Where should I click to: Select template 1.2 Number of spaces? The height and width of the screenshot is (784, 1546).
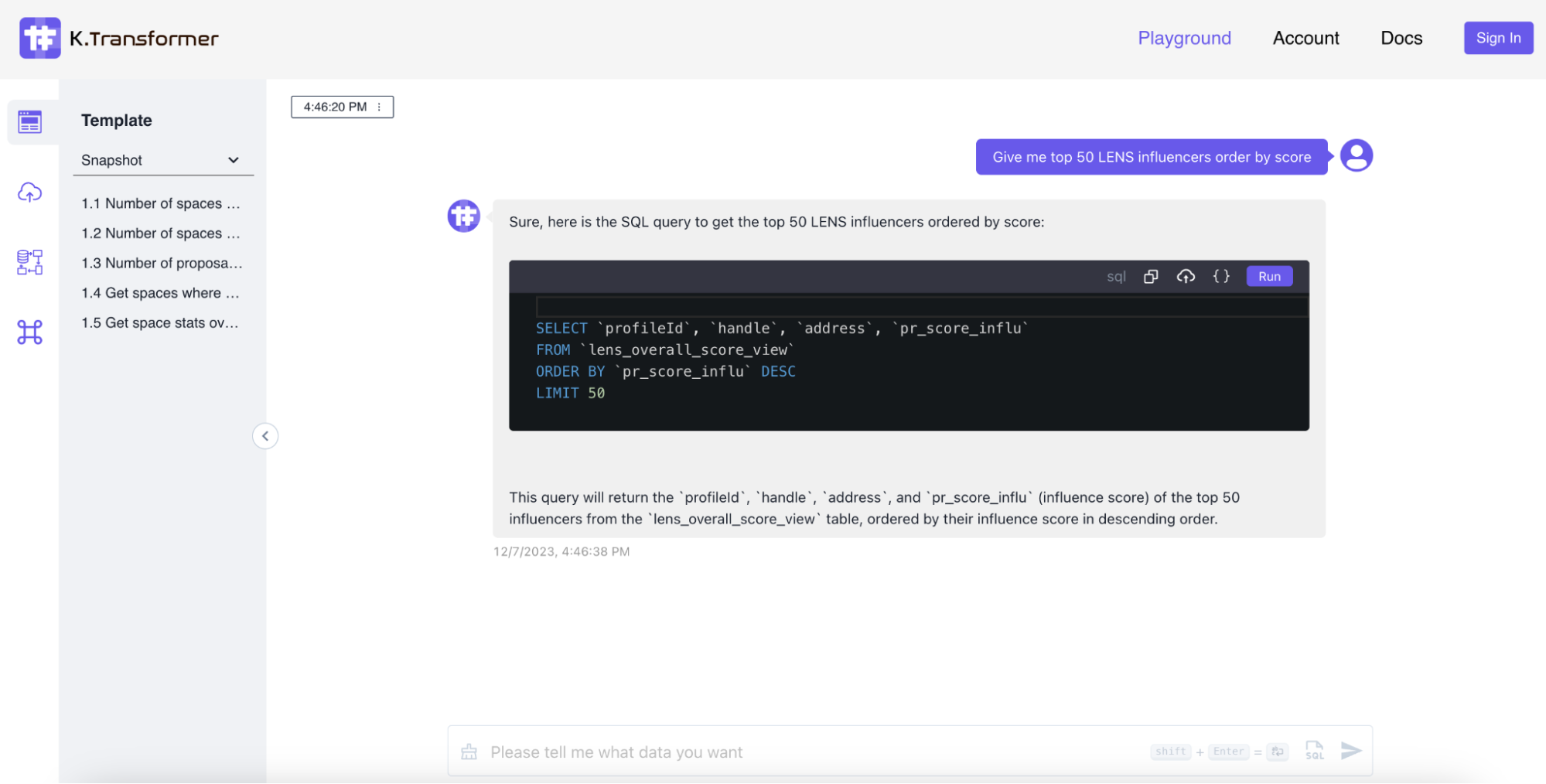click(x=161, y=233)
